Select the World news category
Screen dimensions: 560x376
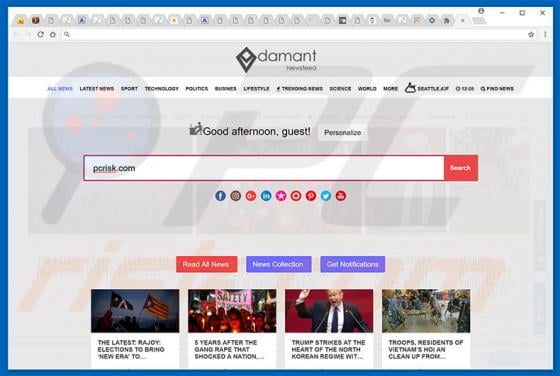(367, 89)
